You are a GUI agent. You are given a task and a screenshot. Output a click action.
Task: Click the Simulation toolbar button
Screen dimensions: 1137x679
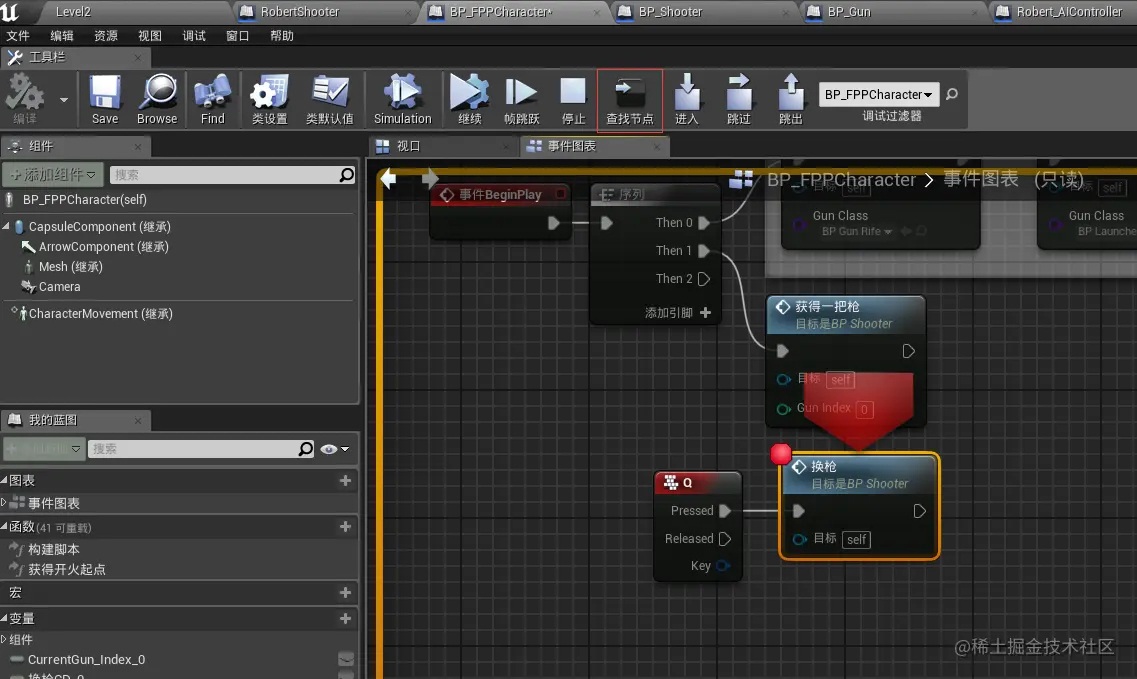pyautogui.click(x=402, y=99)
